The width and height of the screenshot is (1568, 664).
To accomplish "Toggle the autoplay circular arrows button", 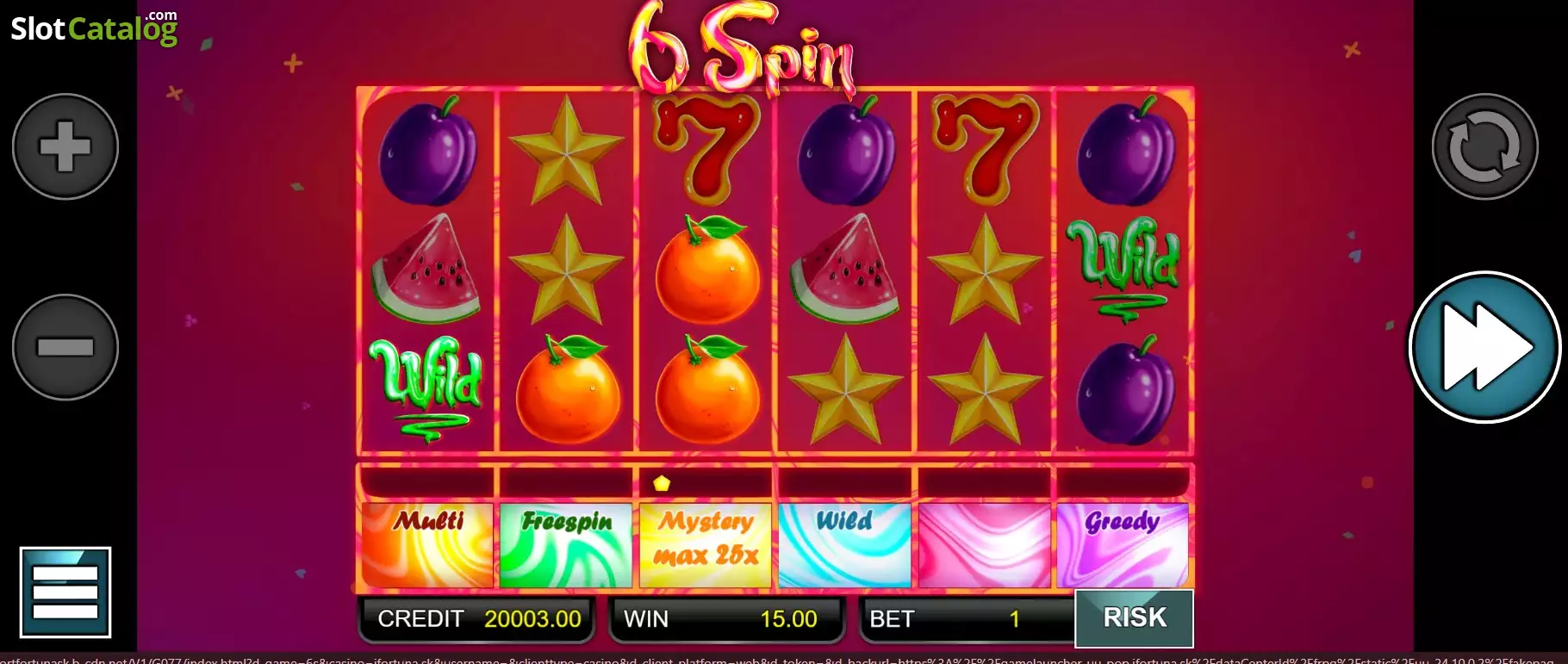I will click(1484, 146).
